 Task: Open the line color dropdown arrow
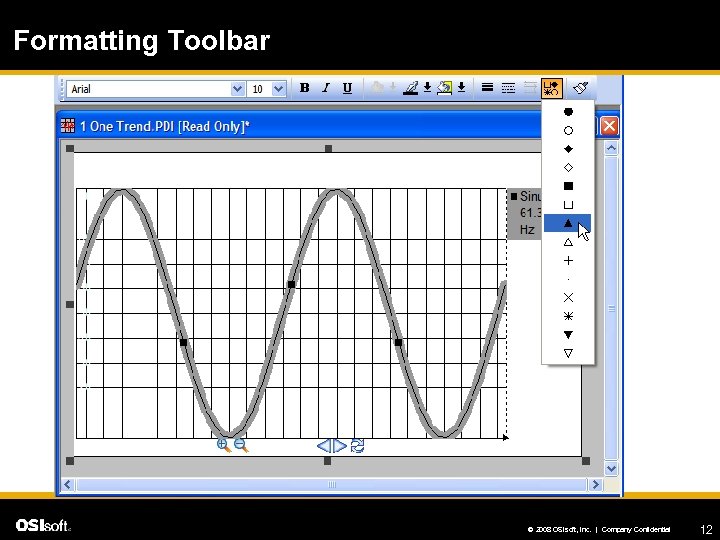[427, 88]
